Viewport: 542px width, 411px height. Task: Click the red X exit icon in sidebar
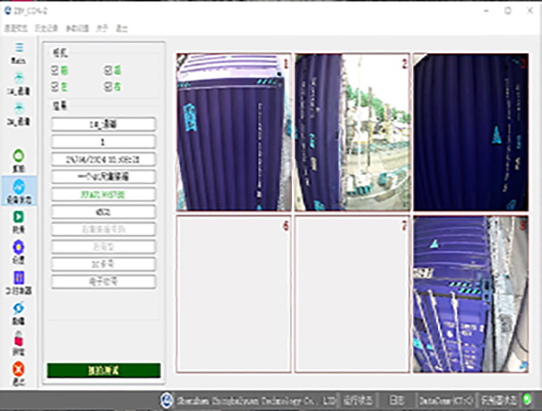(19, 369)
